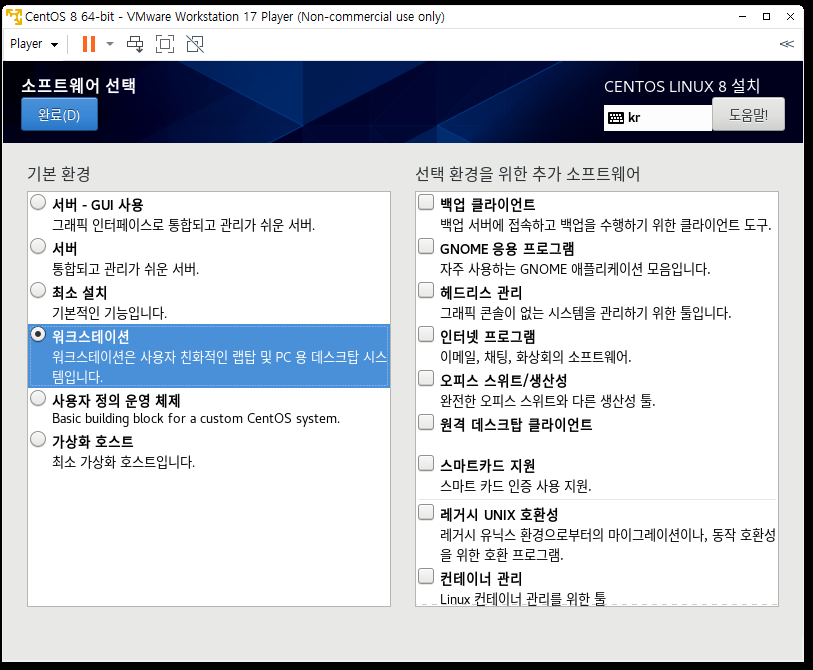Image resolution: width=813 pixels, height=670 pixels.
Task: Check 오피스 스위트/생산성 option
Action: tap(426, 379)
